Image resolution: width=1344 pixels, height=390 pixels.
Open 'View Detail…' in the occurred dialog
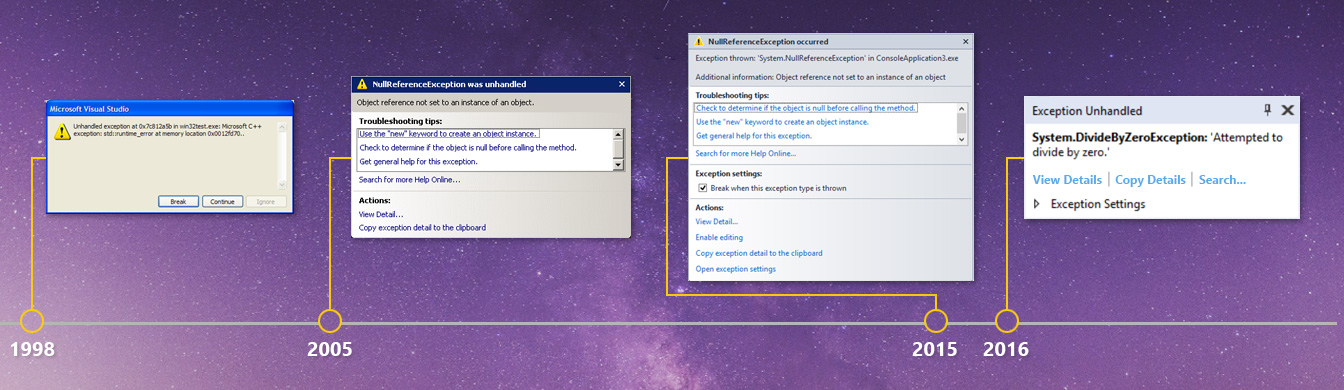(x=717, y=222)
